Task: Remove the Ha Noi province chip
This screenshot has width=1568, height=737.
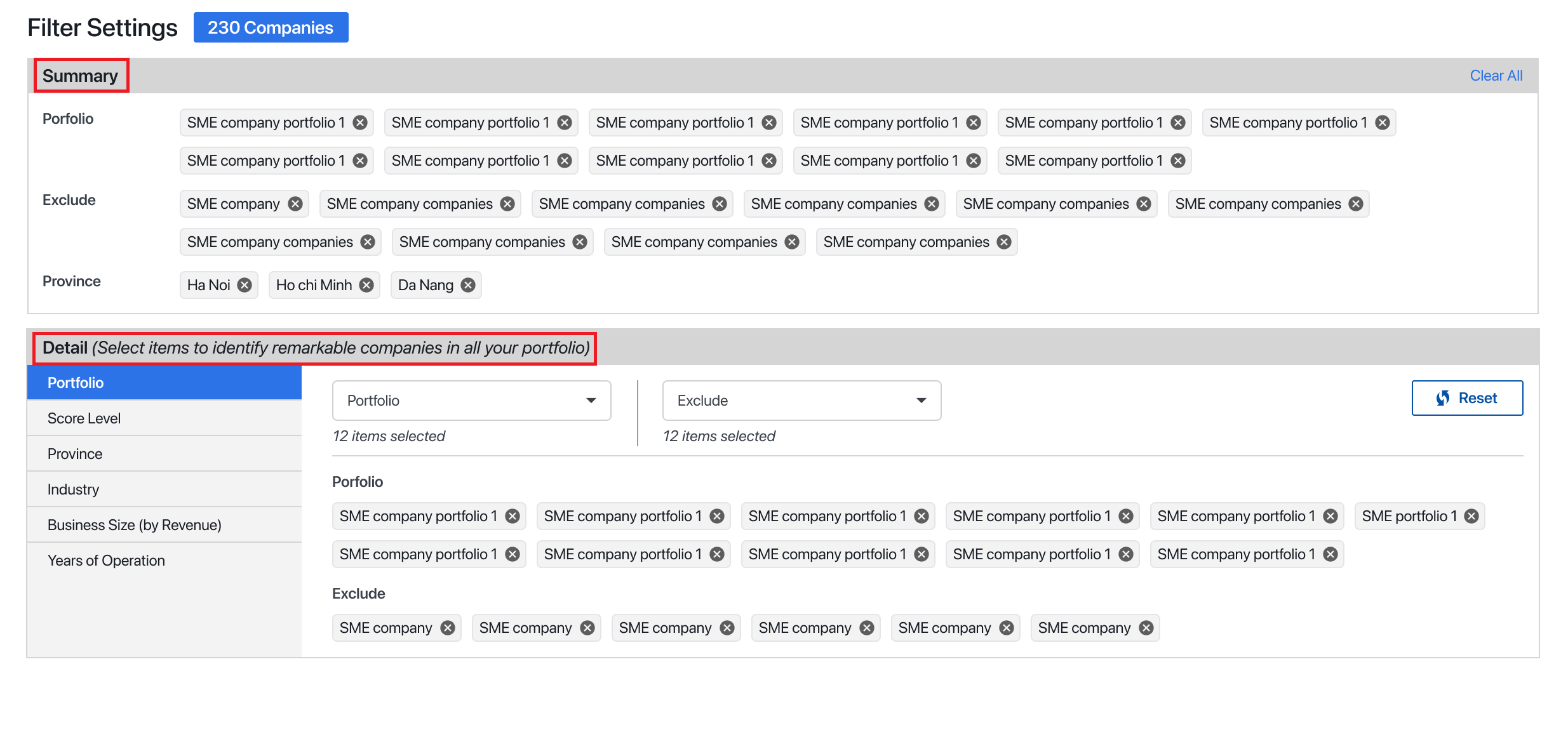Action: click(245, 285)
